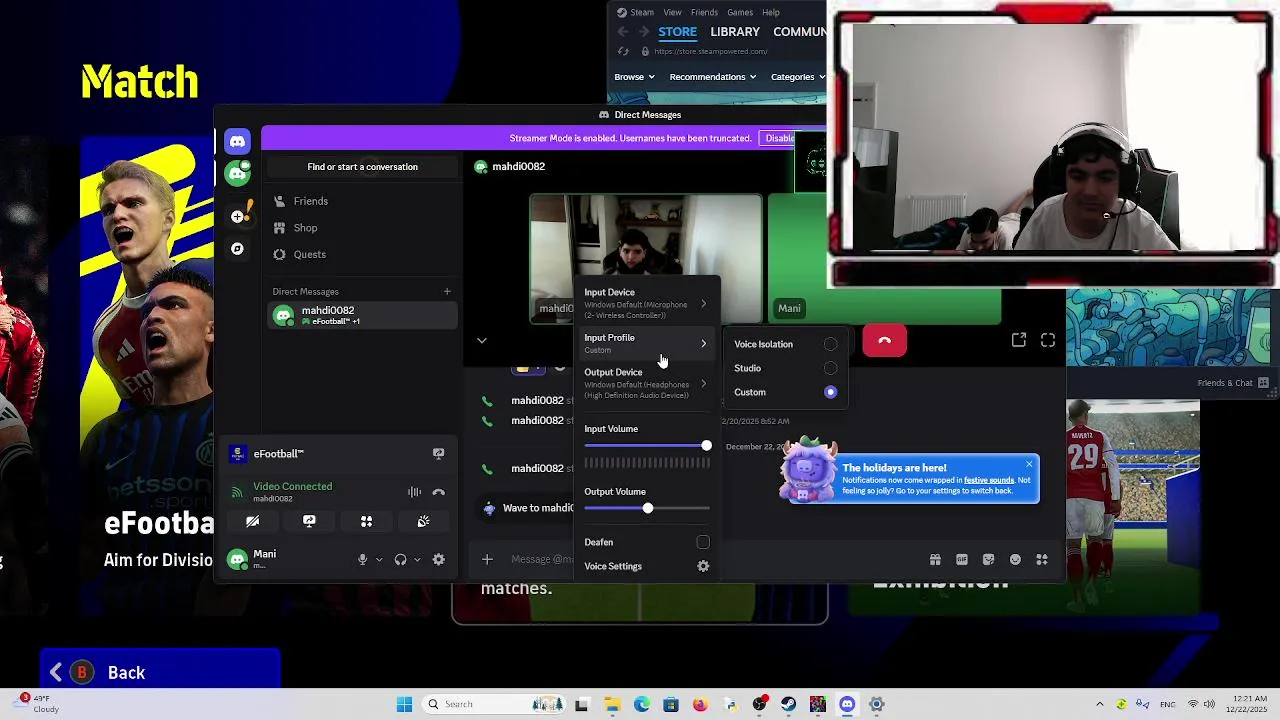Click Find or start a conversation box

(x=362, y=166)
